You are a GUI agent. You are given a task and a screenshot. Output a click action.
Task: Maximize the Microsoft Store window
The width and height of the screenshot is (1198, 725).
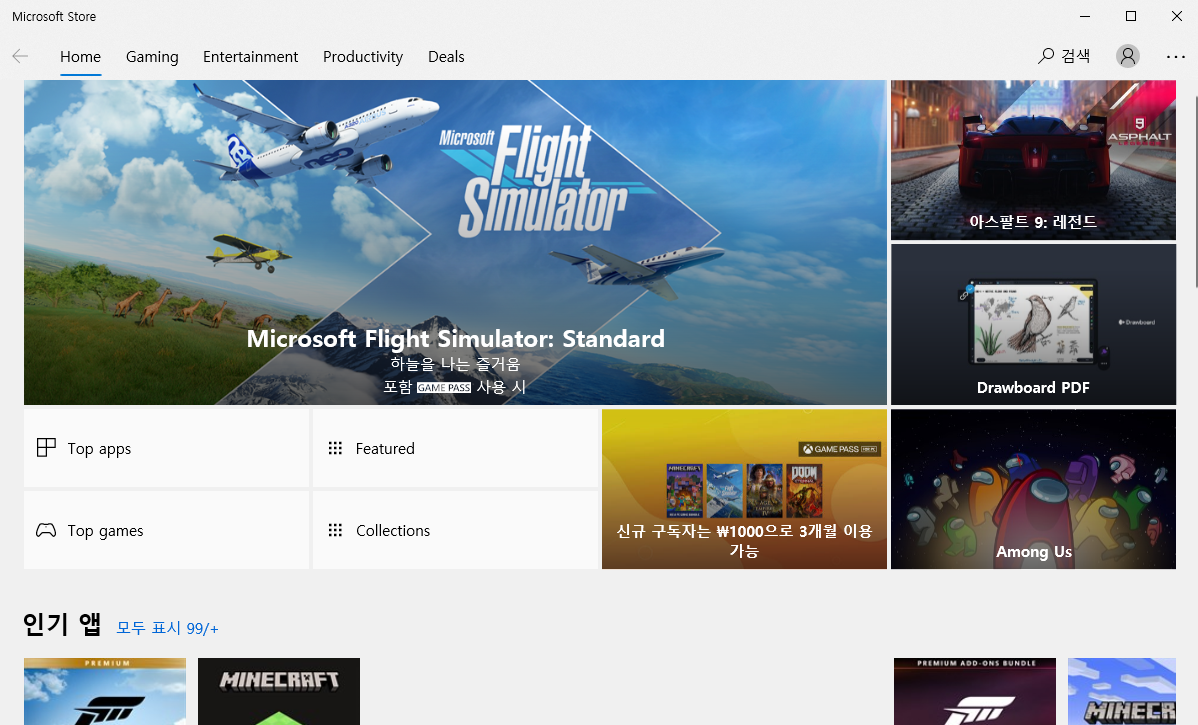click(1131, 16)
